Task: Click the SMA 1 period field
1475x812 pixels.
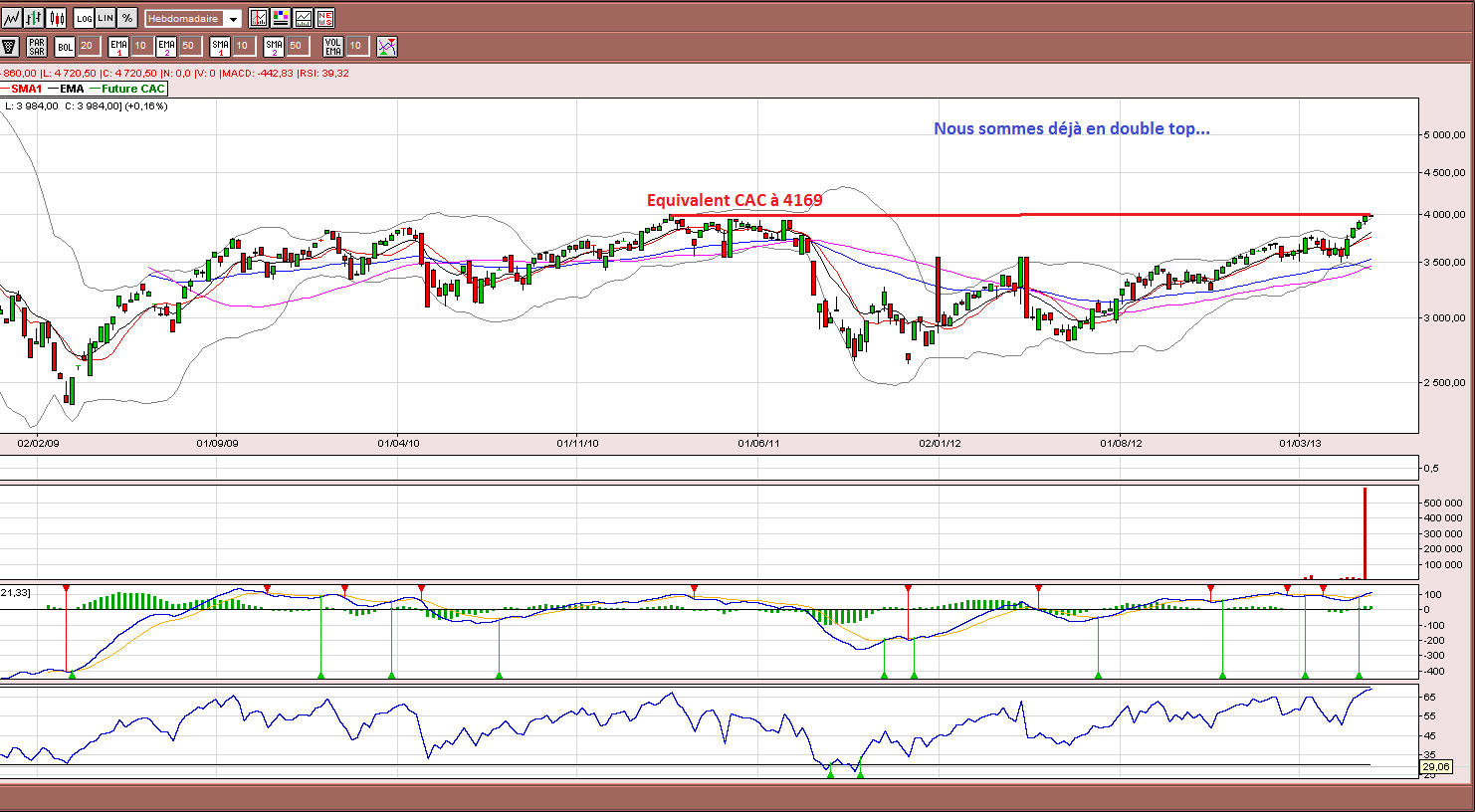Action: pos(243,46)
